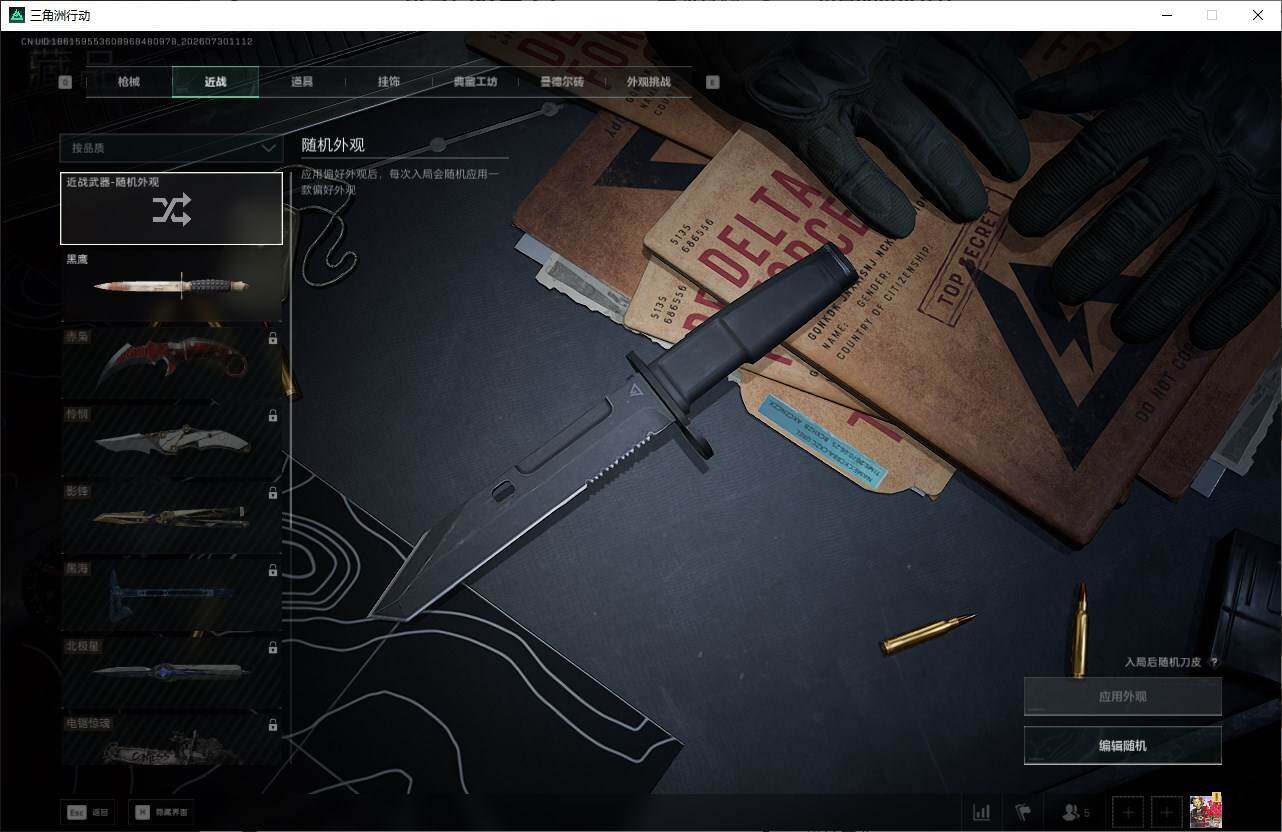
Task: Select the 近战 tab
Action: click(215, 82)
